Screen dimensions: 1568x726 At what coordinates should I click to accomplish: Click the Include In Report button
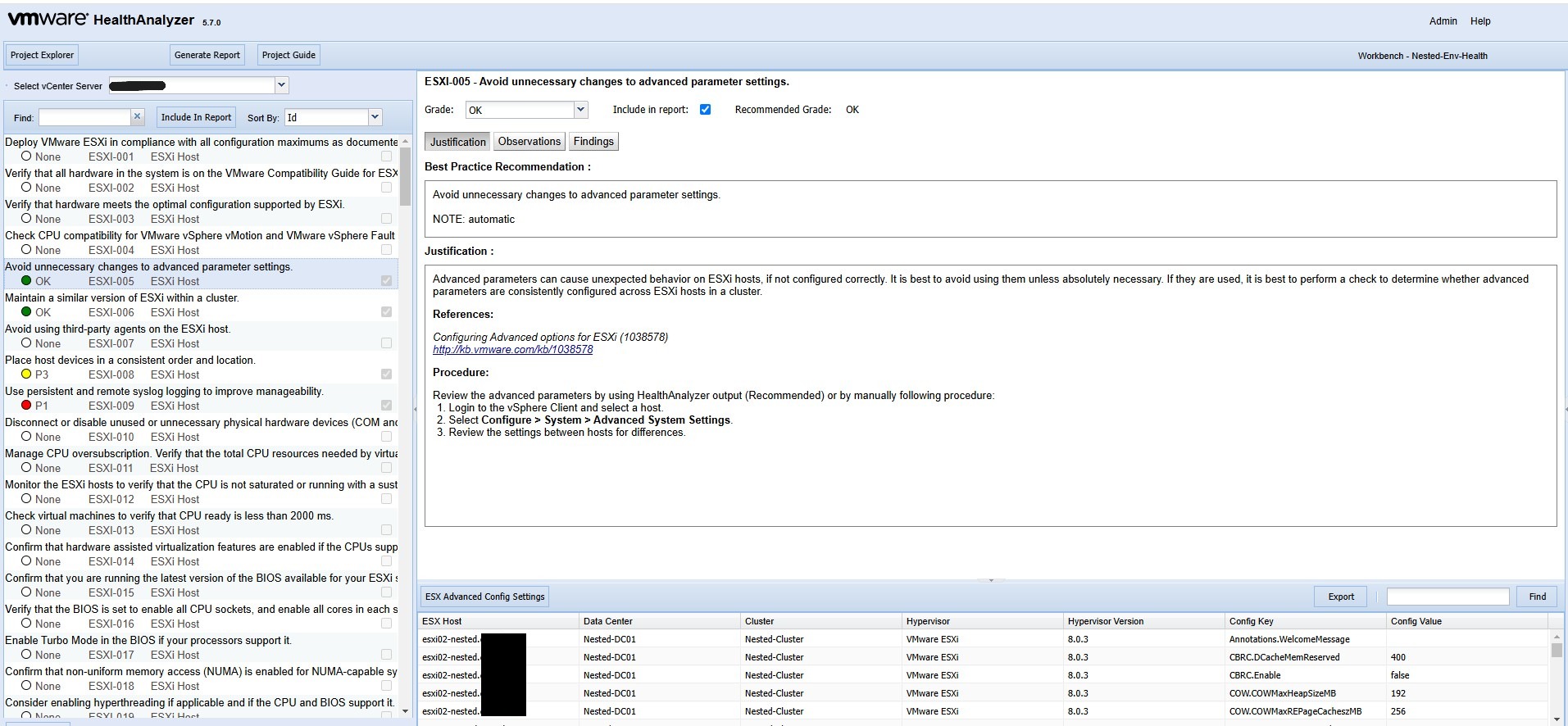(196, 117)
